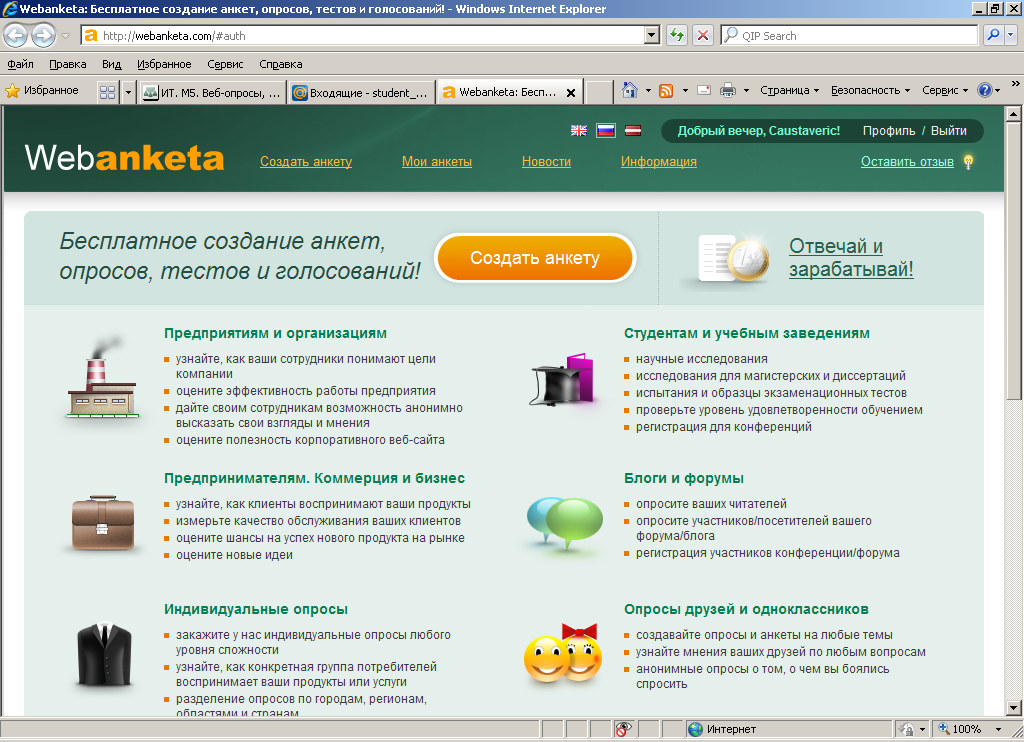Expand the Print dropdown arrow
Screen dimensions: 1024x742
[746, 91]
